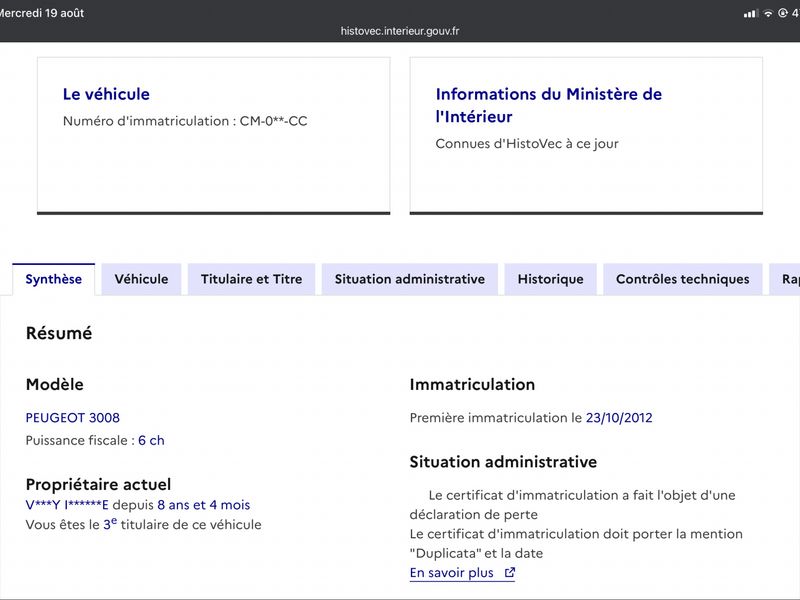The width and height of the screenshot is (800, 600).
Task: Click the external link icon beside En savoir plus
Action: click(x=510, y=572)
